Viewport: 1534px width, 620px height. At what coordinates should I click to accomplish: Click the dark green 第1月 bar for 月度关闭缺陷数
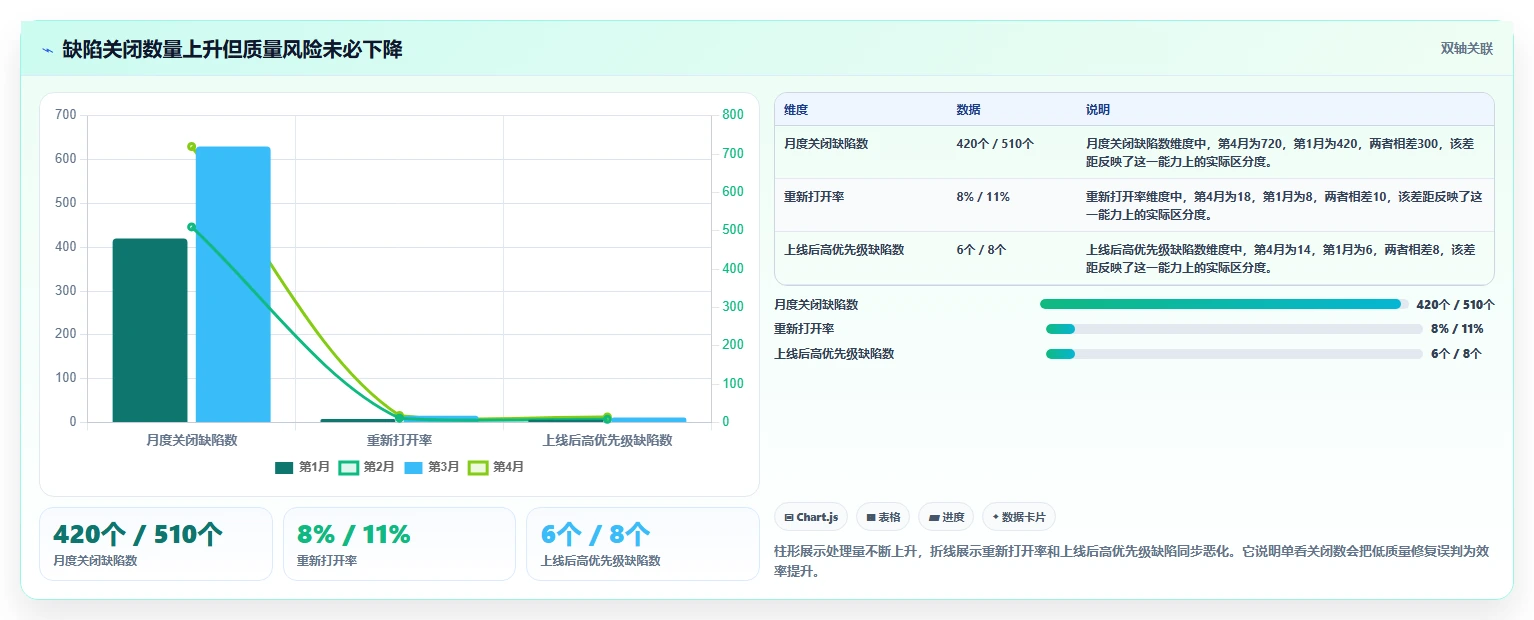click(150, 330)
